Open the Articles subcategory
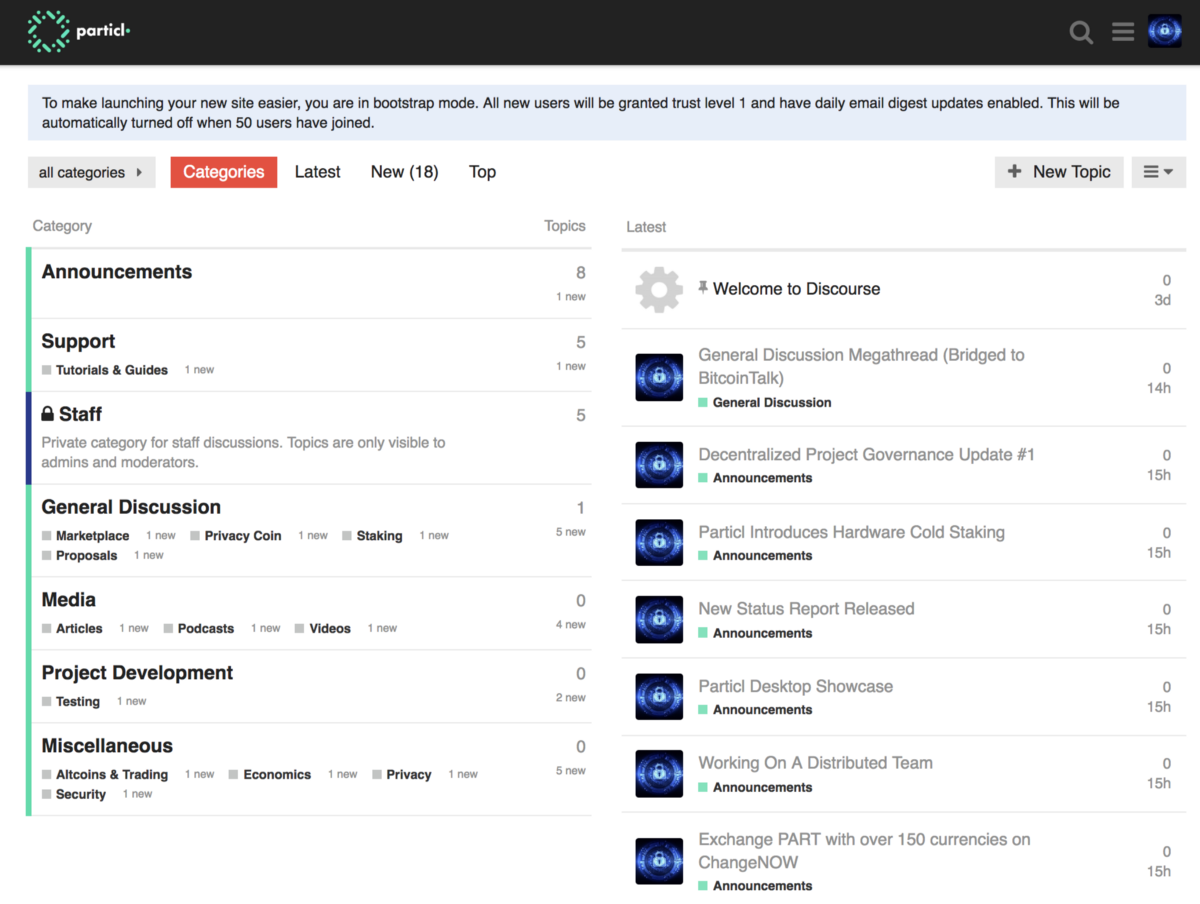Screen dimensions: 1200x904 (x=79, y=629)
